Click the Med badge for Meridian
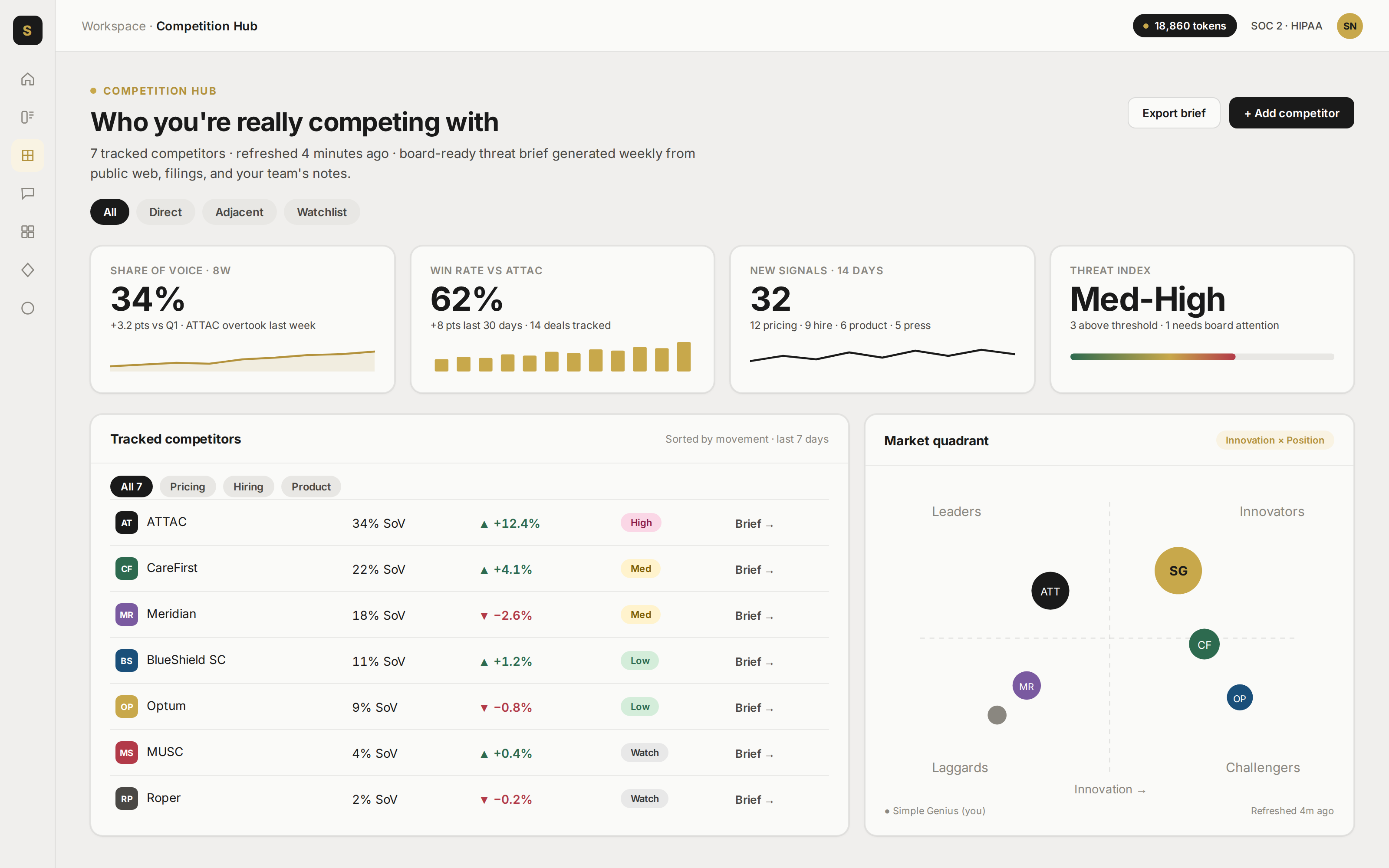 [x=641, y=614]
